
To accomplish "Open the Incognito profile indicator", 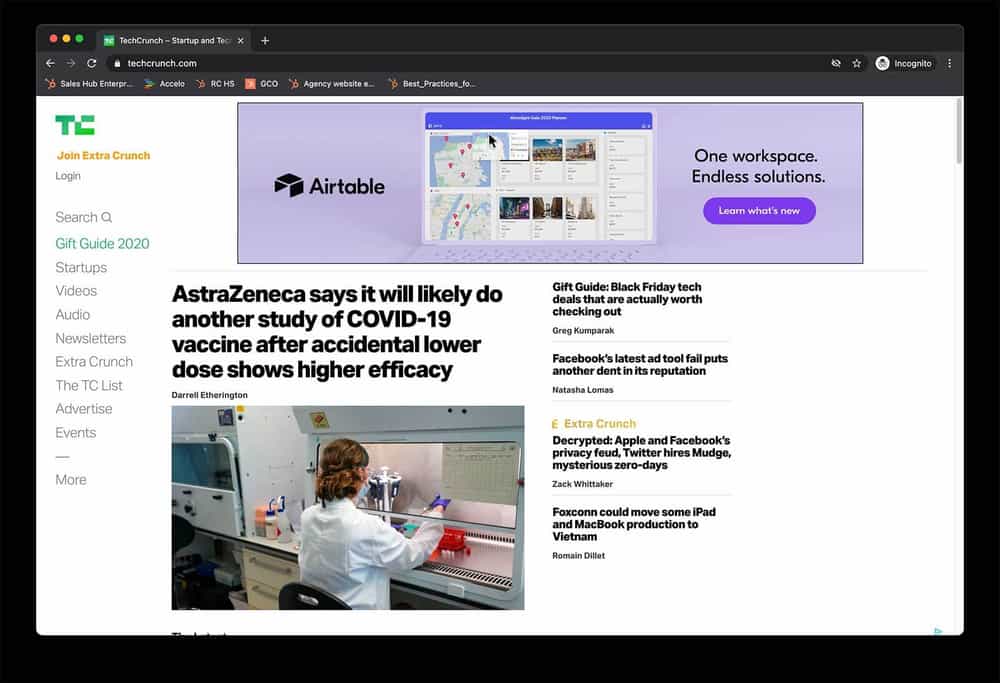I will [x=904, y=63].
